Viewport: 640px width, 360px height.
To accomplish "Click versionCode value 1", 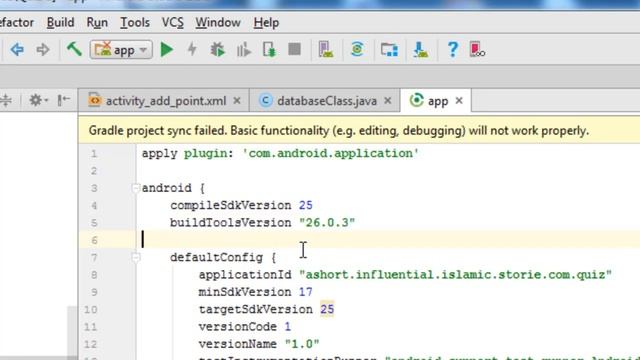I will coord(288,327).
